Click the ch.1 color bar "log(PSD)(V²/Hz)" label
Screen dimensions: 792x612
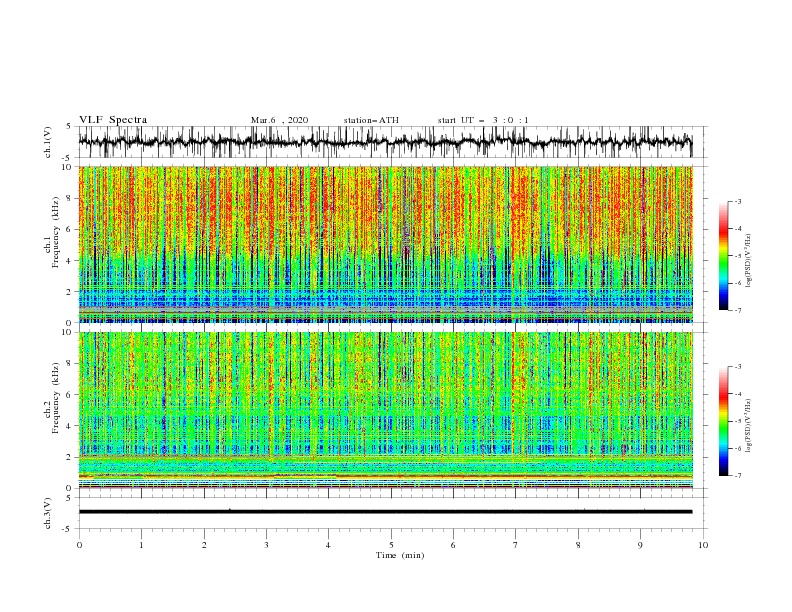click(x=749, y=261)
